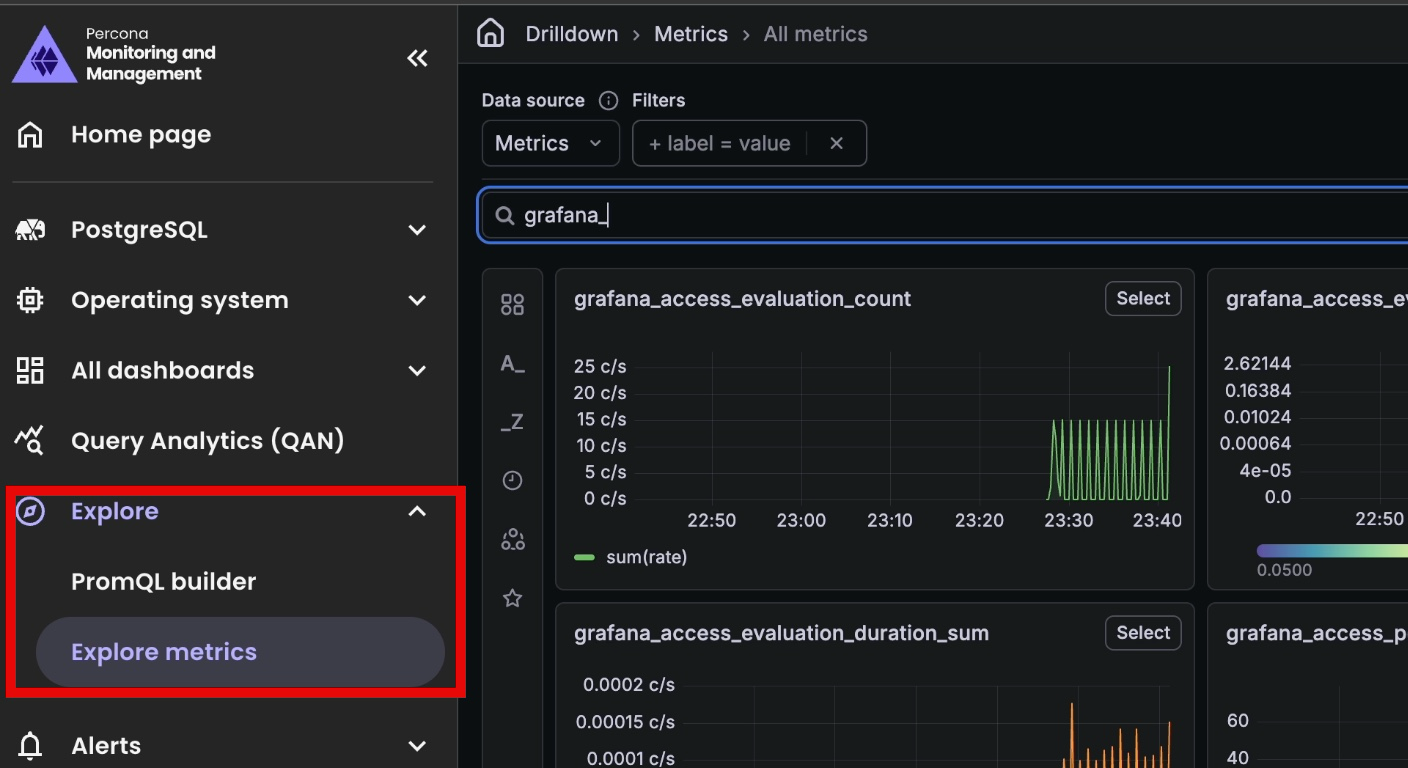Screen dimensions: 1408x768
Task: Open the Explore metrics submenu item
Action: coord(240,652)
